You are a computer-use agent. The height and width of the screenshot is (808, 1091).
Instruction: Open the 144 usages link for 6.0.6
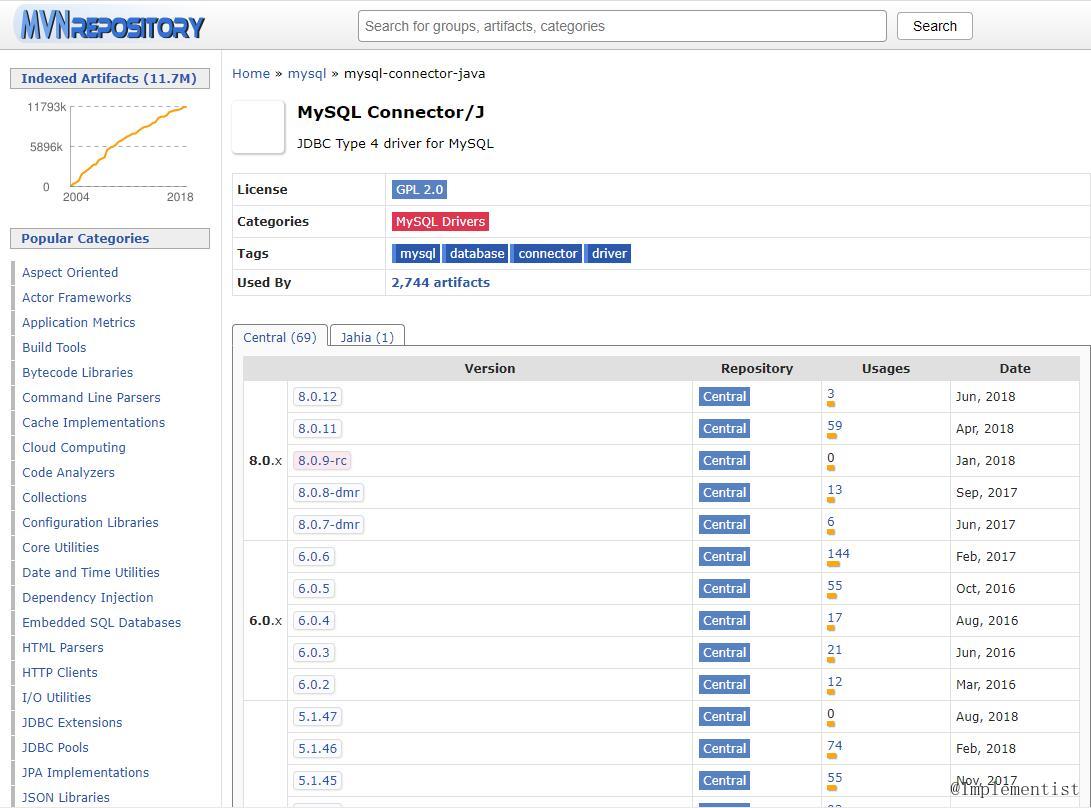click(838, 554)
